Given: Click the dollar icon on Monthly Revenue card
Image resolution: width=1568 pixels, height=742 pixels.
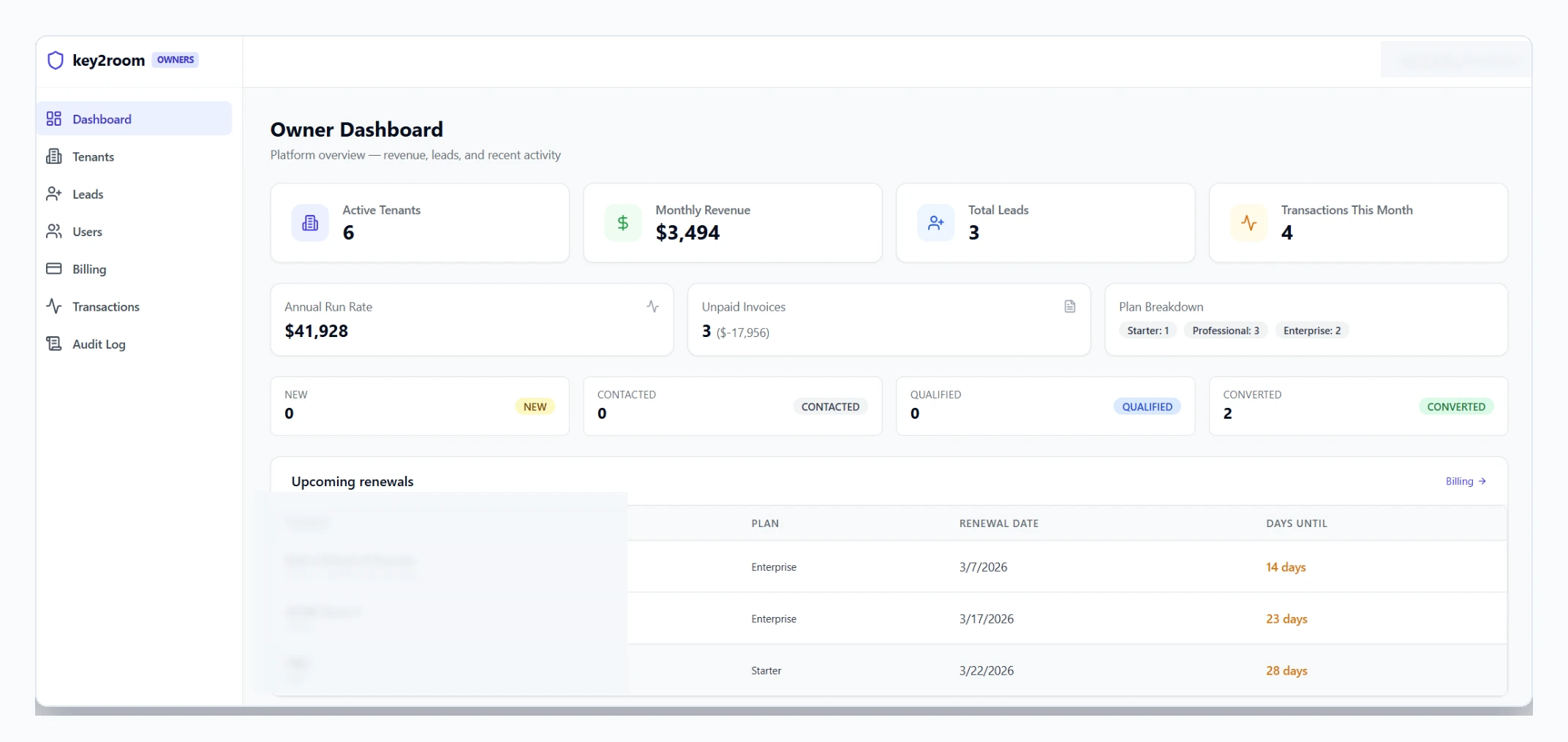Looking at the screenshot, I should click(622, 222).
